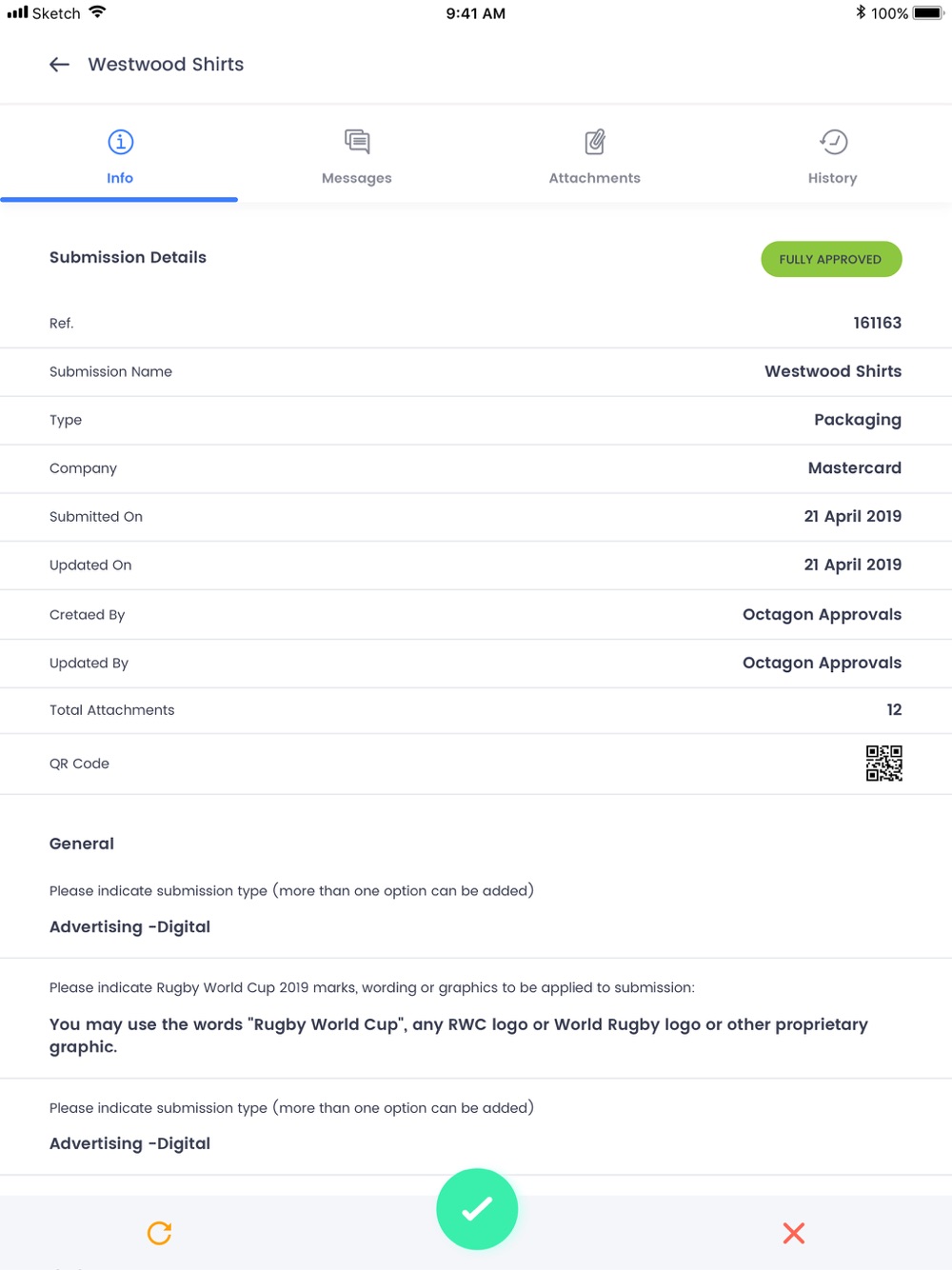This screenshot has height=1270, width=952.
Task: Tap the Bluetooth status icon
Action: click(x=860, y=13)
